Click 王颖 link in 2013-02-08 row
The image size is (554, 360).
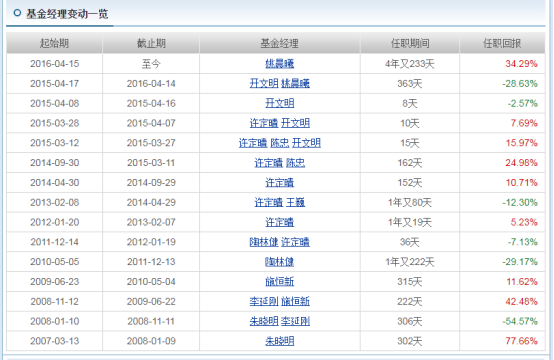tap(295, 202)
